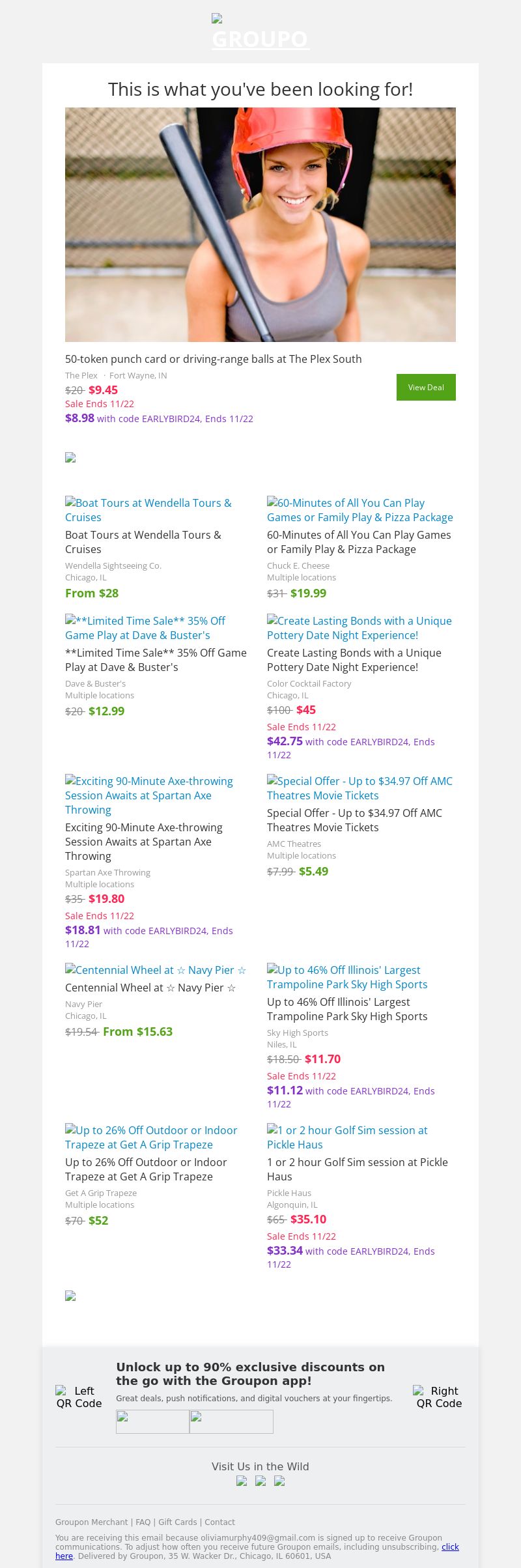
Task: Click the right app store badge
Action: pos(231,1421)
